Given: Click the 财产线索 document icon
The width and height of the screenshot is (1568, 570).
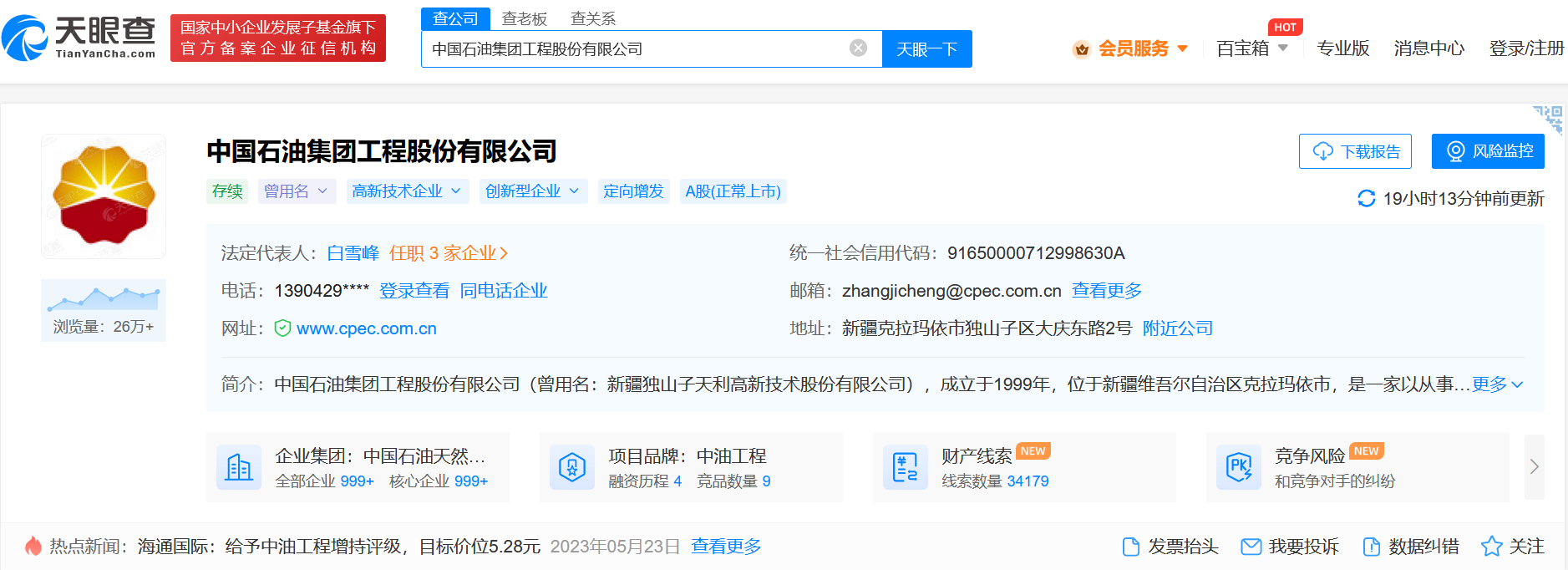Looking at the screenshot, I should 906,467.
